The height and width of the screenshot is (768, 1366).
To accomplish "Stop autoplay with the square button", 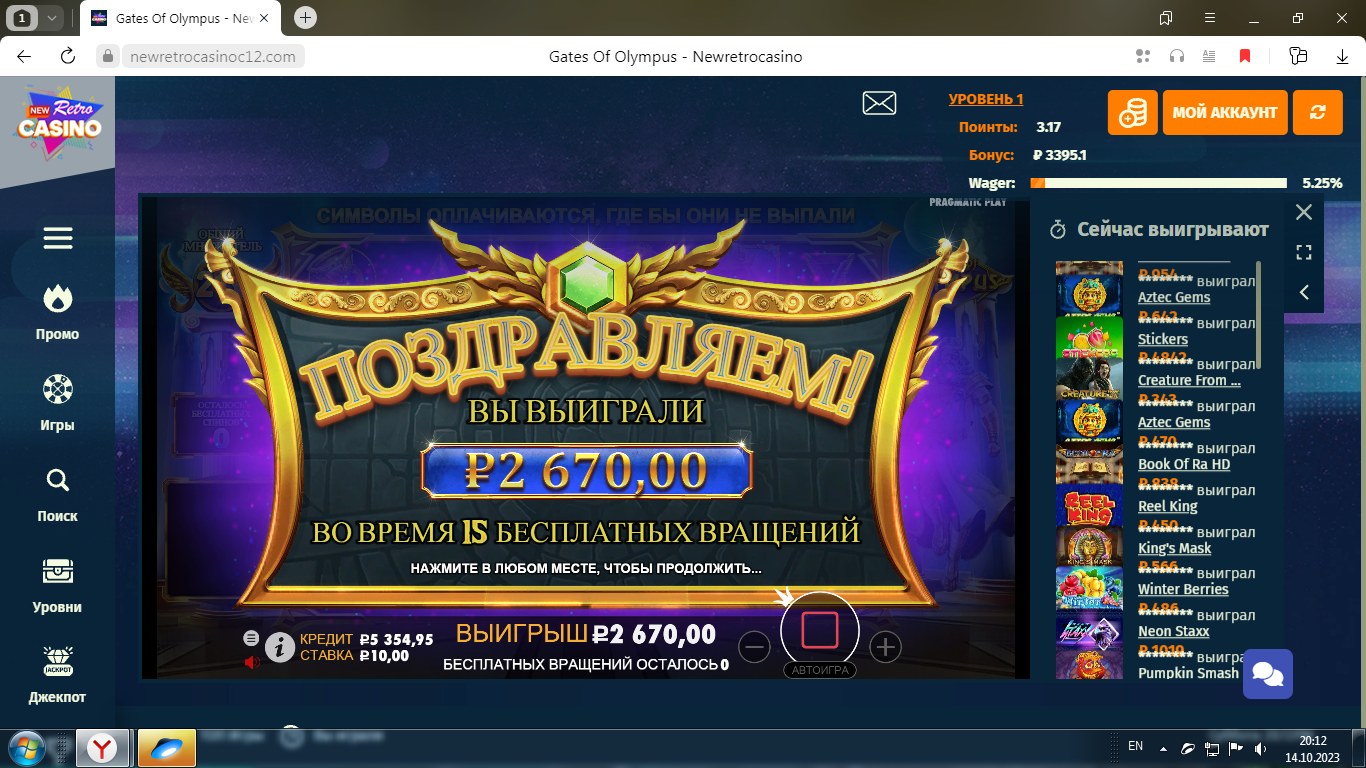I will click(x=819, y=631).
